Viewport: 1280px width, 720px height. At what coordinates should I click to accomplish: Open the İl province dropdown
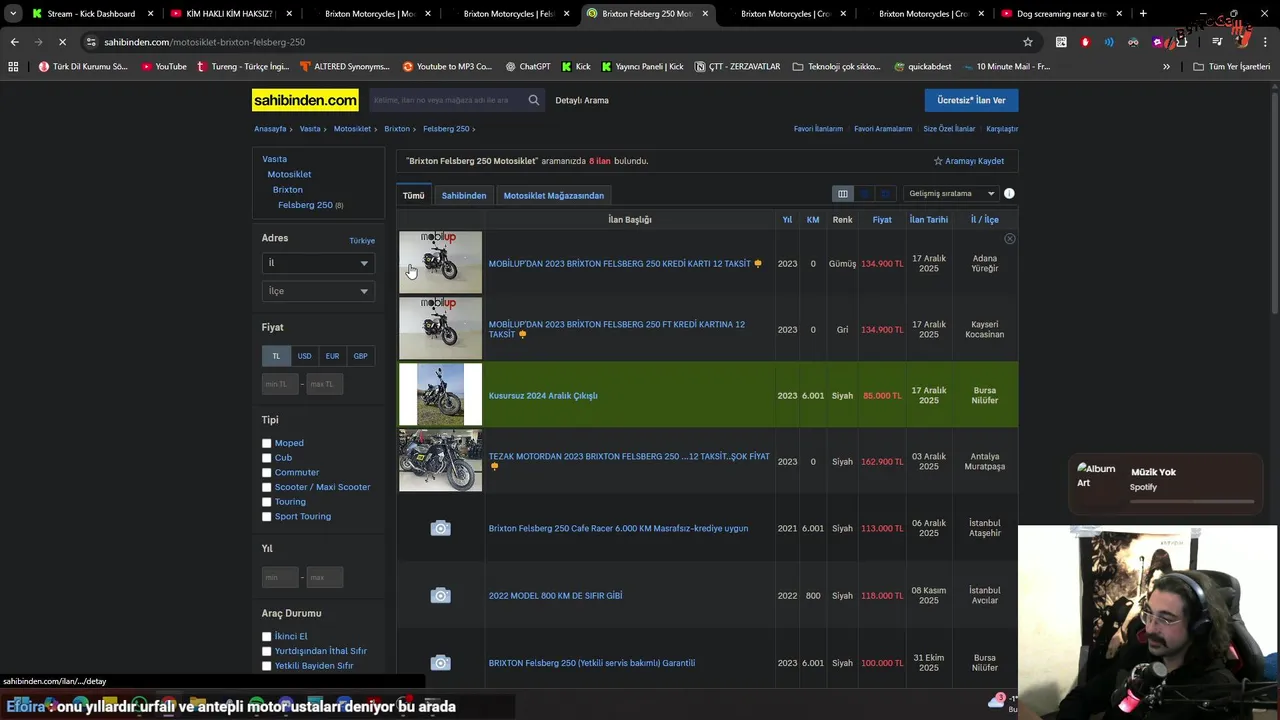[x=318, y=263]
